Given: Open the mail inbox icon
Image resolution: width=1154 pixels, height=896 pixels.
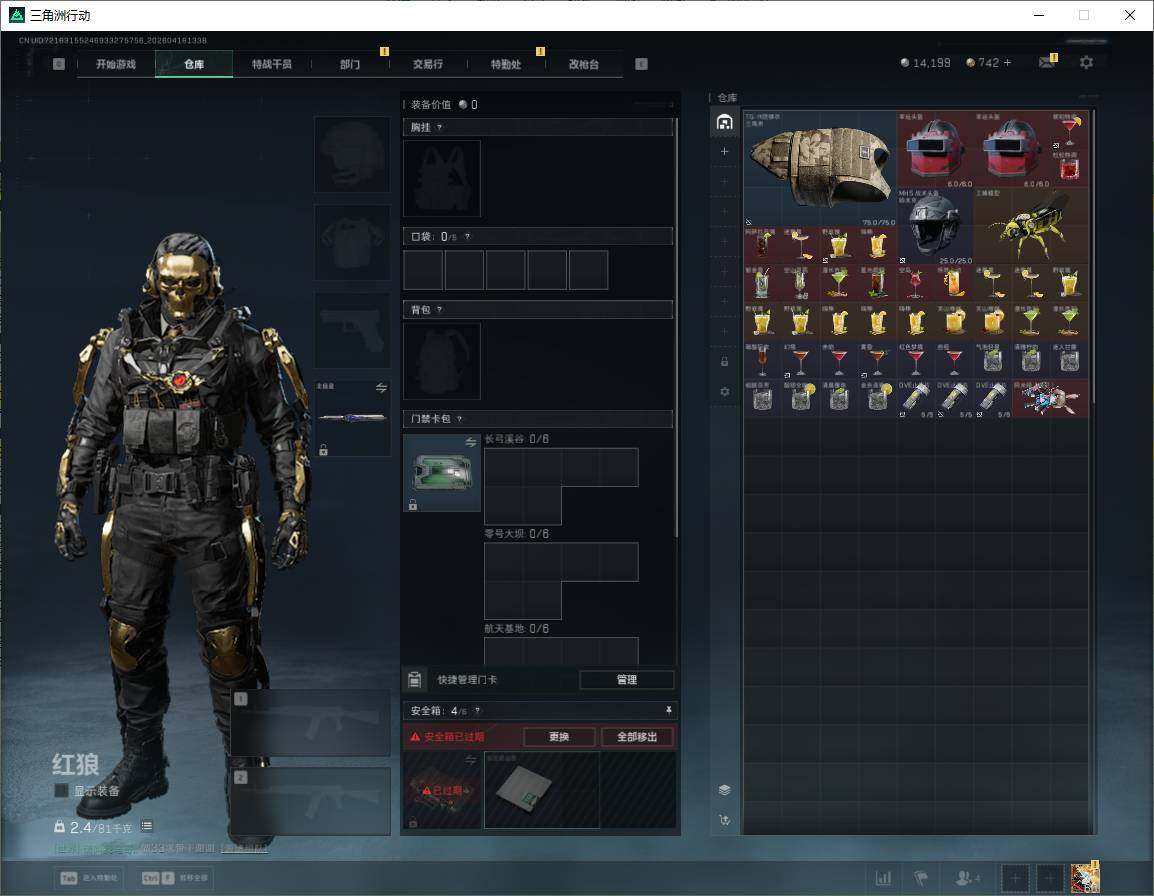Looking at the screenshot, I should pyautogui.click(x=1047, y=63).
